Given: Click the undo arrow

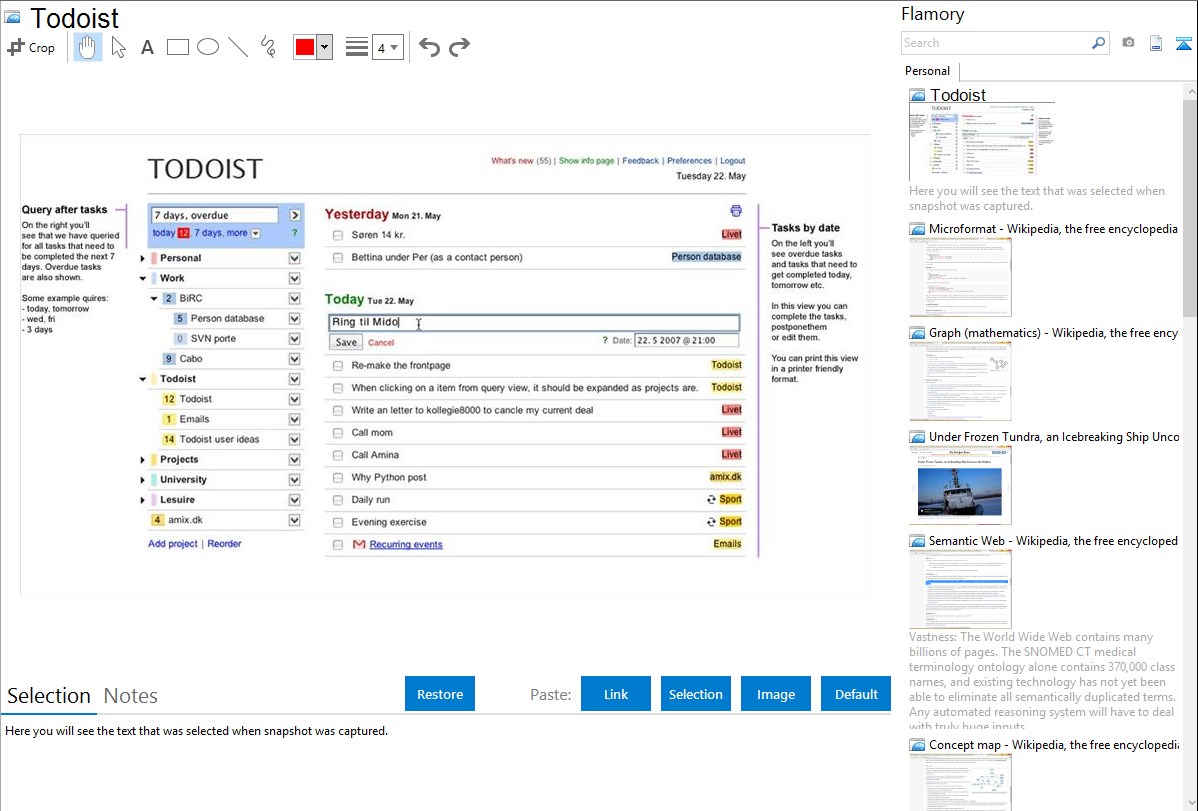Looking at the screenshot, I should (x=429, y=47).
